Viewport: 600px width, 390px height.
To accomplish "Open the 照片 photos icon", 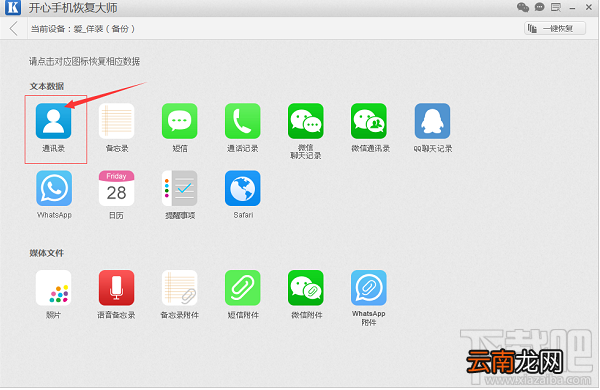I will [54, 288].
